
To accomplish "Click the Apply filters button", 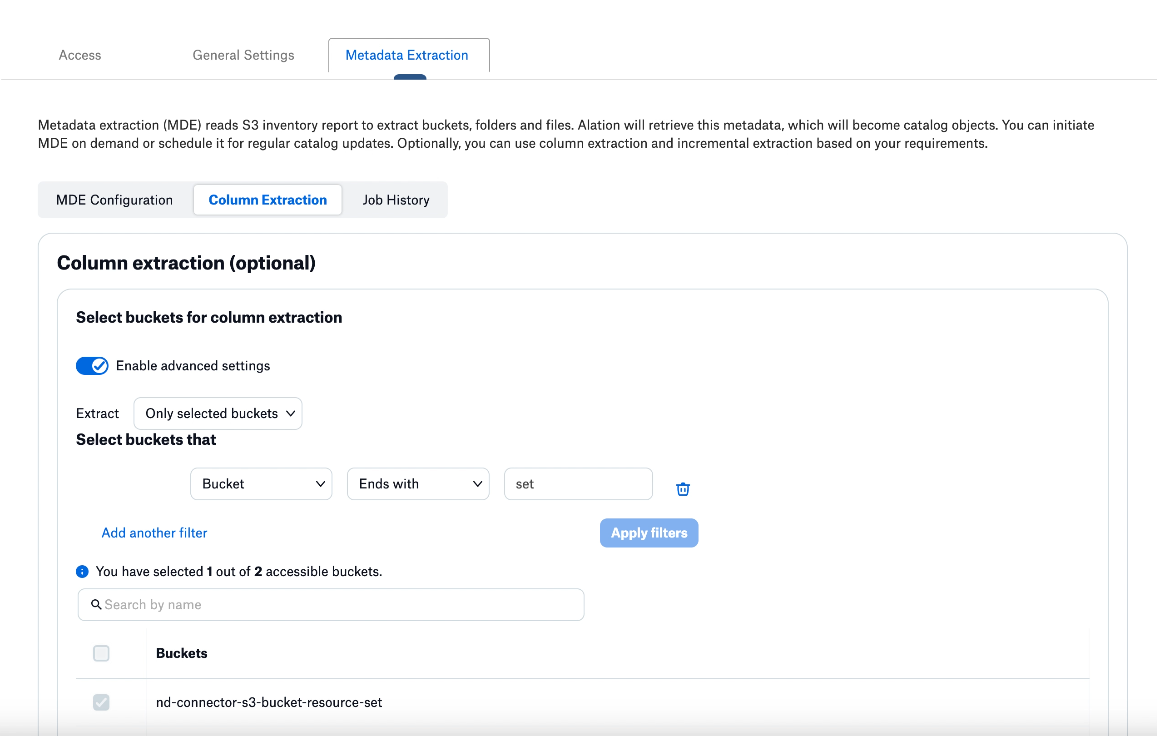I will (x=649, y=533).
